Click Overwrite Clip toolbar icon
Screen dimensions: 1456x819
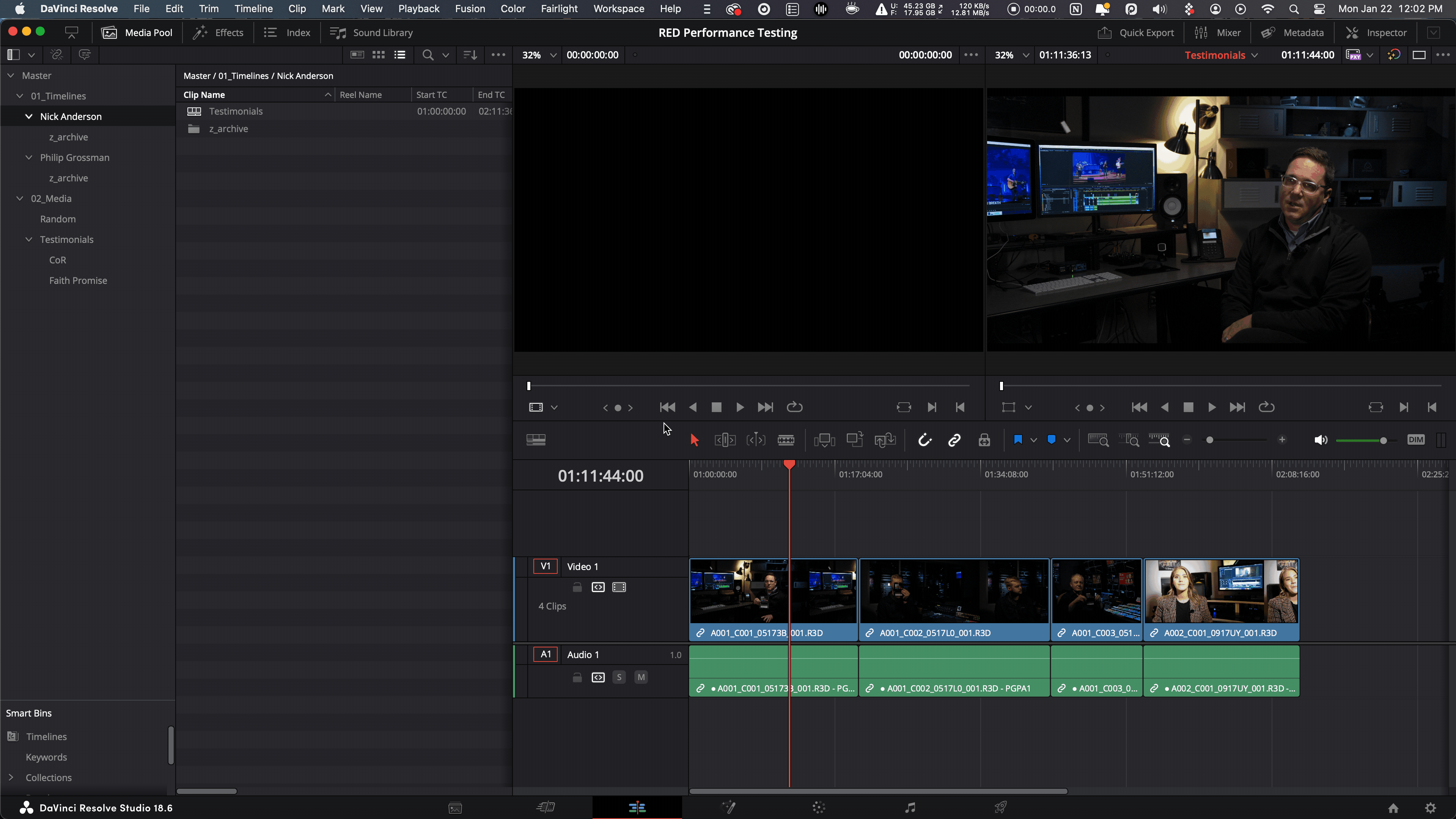855,439
